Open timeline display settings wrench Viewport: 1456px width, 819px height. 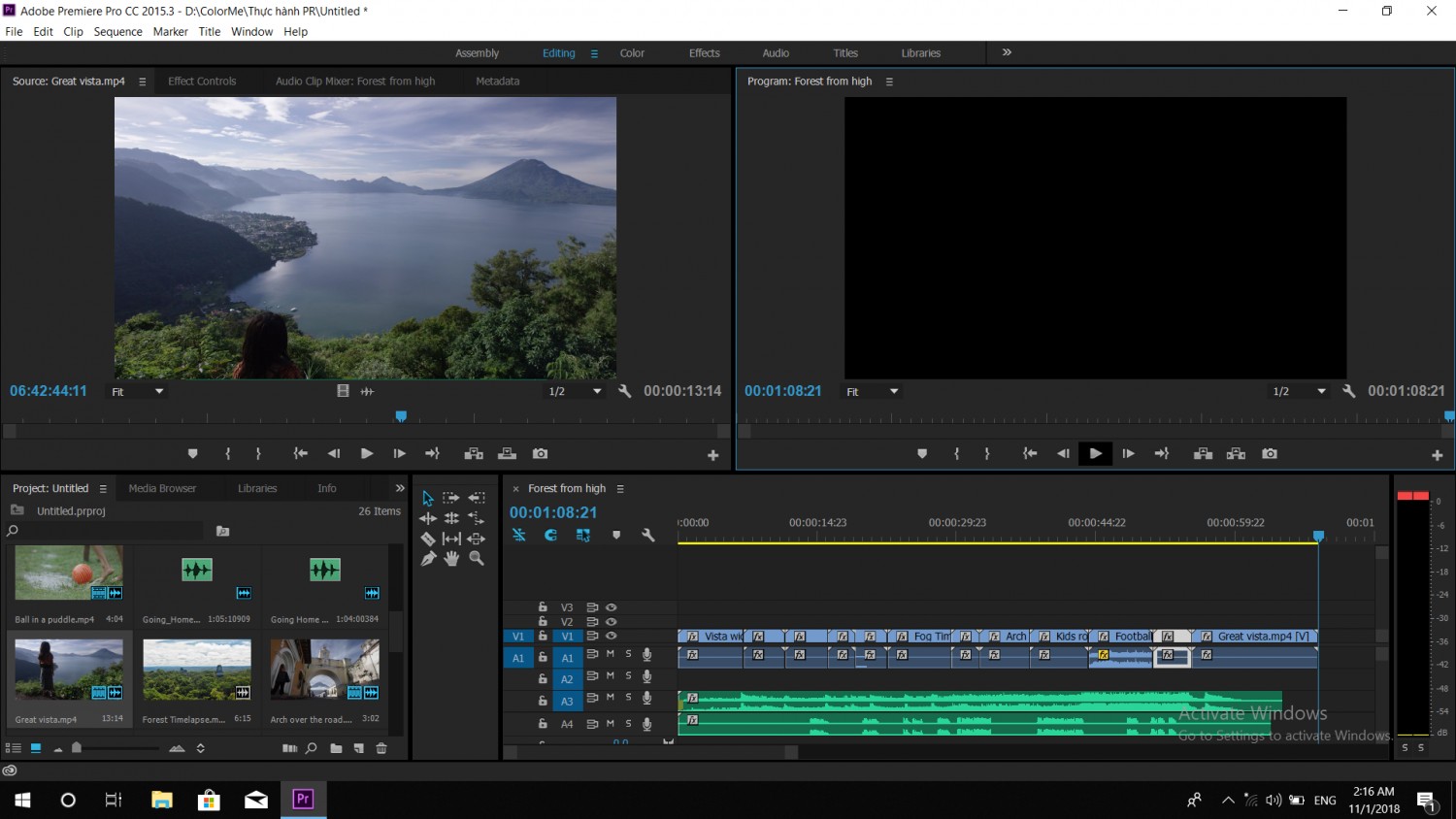tap(648, 535)
